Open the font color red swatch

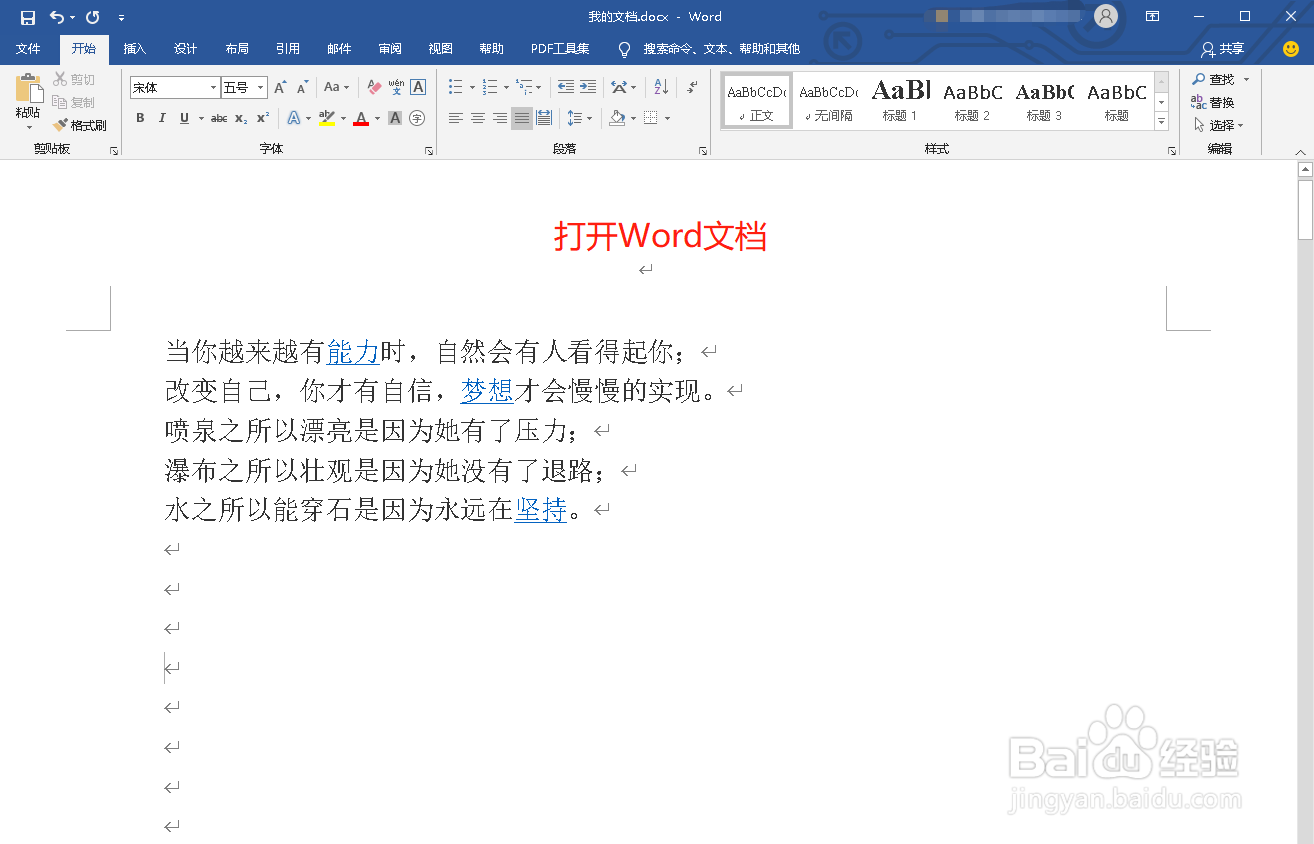[x=362, y=118]
